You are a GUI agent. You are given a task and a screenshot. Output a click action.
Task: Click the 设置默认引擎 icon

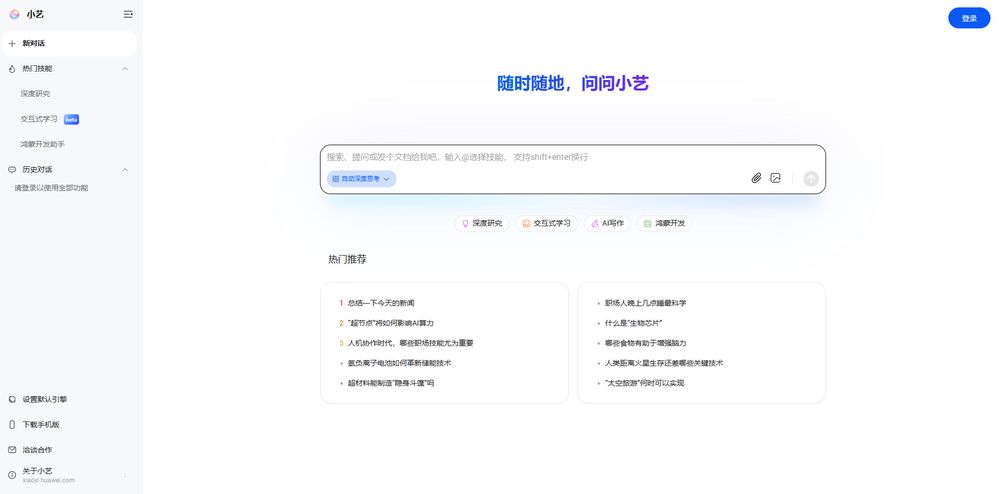pos(12,400)
